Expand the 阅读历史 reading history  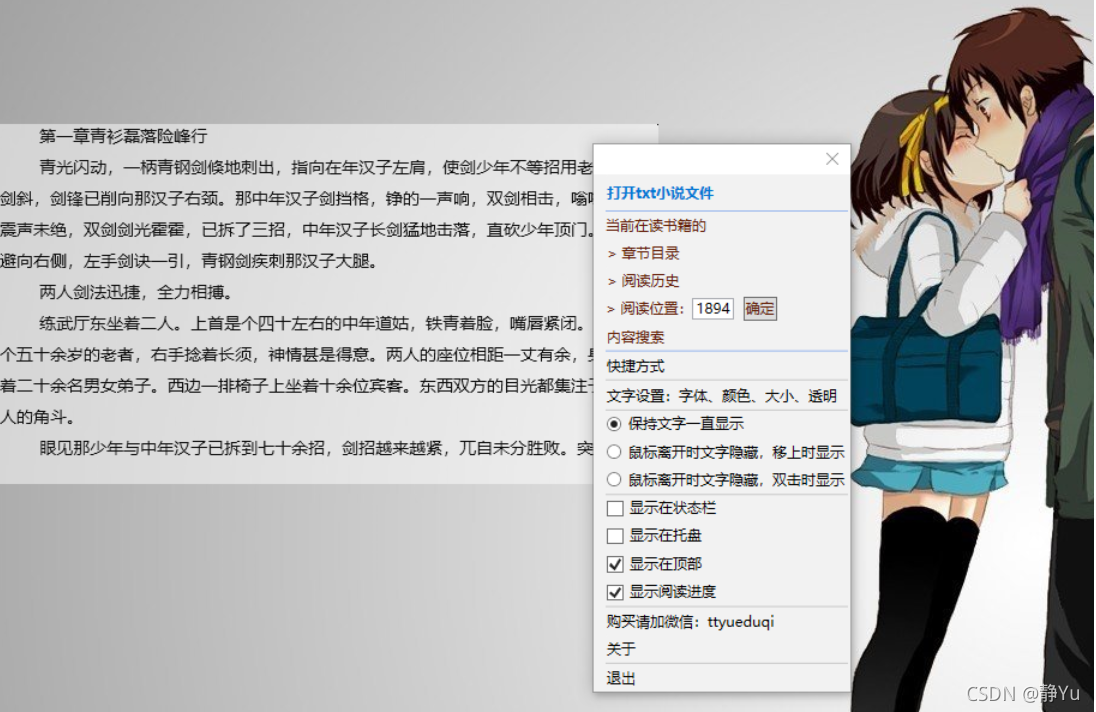(650, 281)
